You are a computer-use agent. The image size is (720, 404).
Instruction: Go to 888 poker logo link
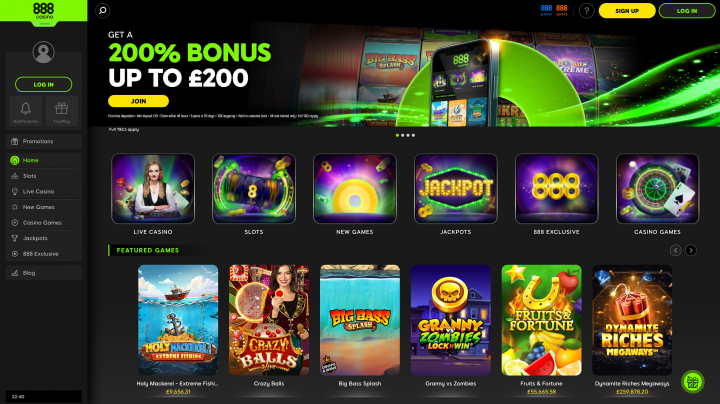[546, 10]
